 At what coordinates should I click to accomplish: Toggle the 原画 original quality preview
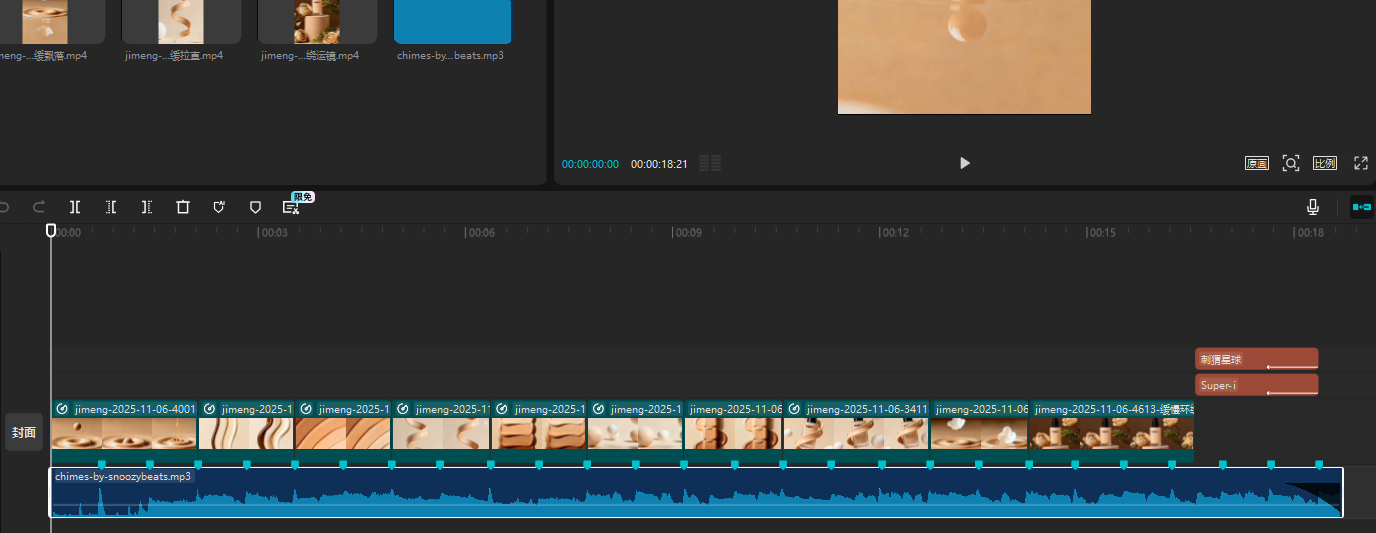point(1256,163)
